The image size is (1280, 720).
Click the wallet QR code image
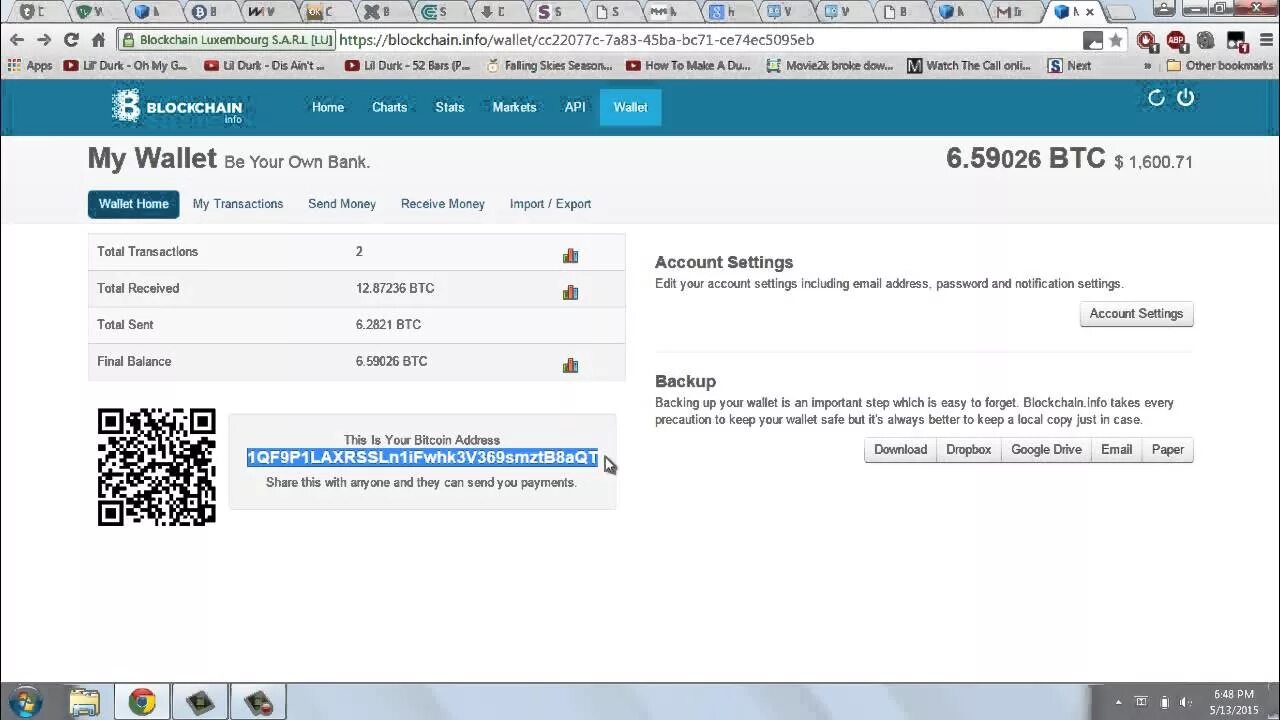click(157, 467)
